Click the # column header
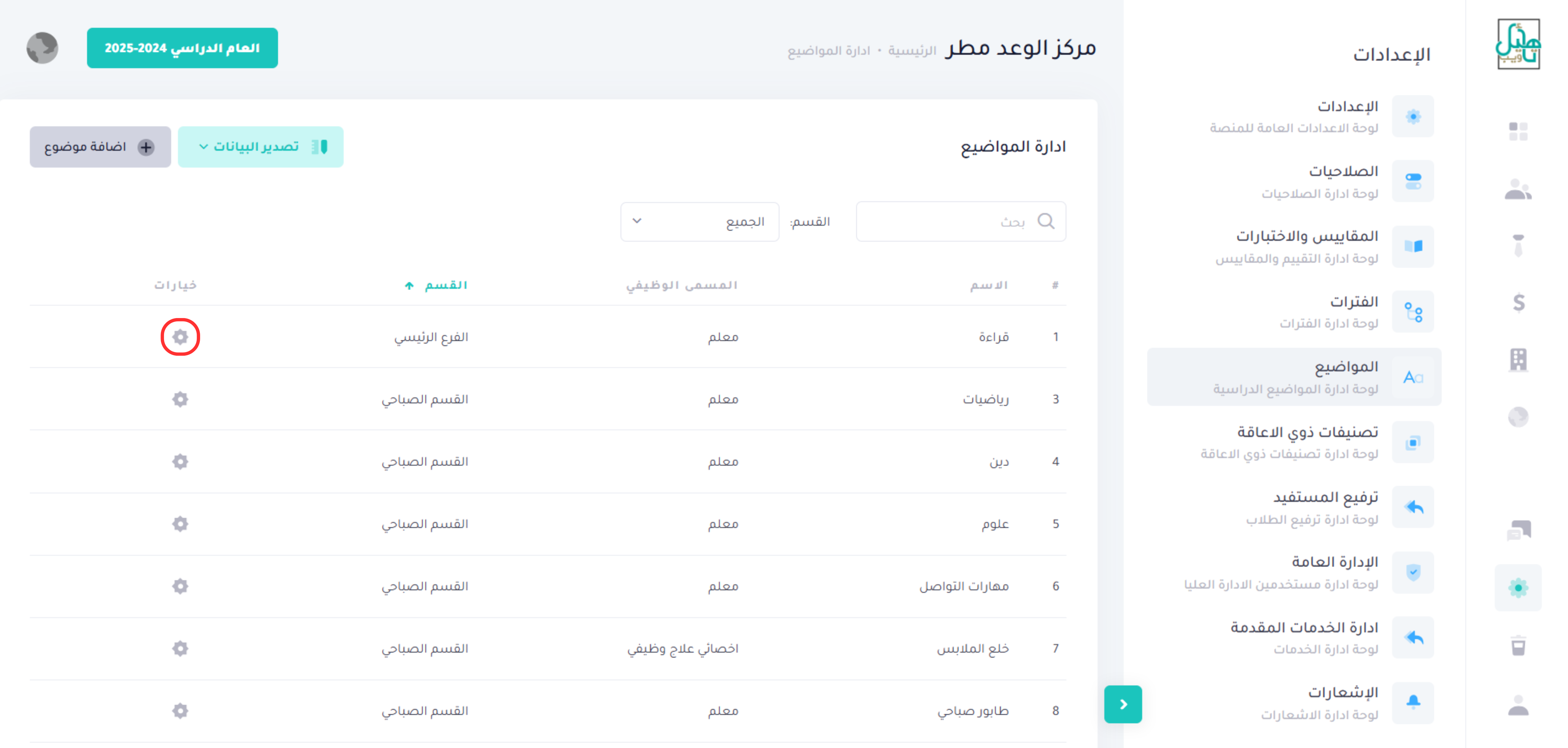 (x=1055, y=285)
